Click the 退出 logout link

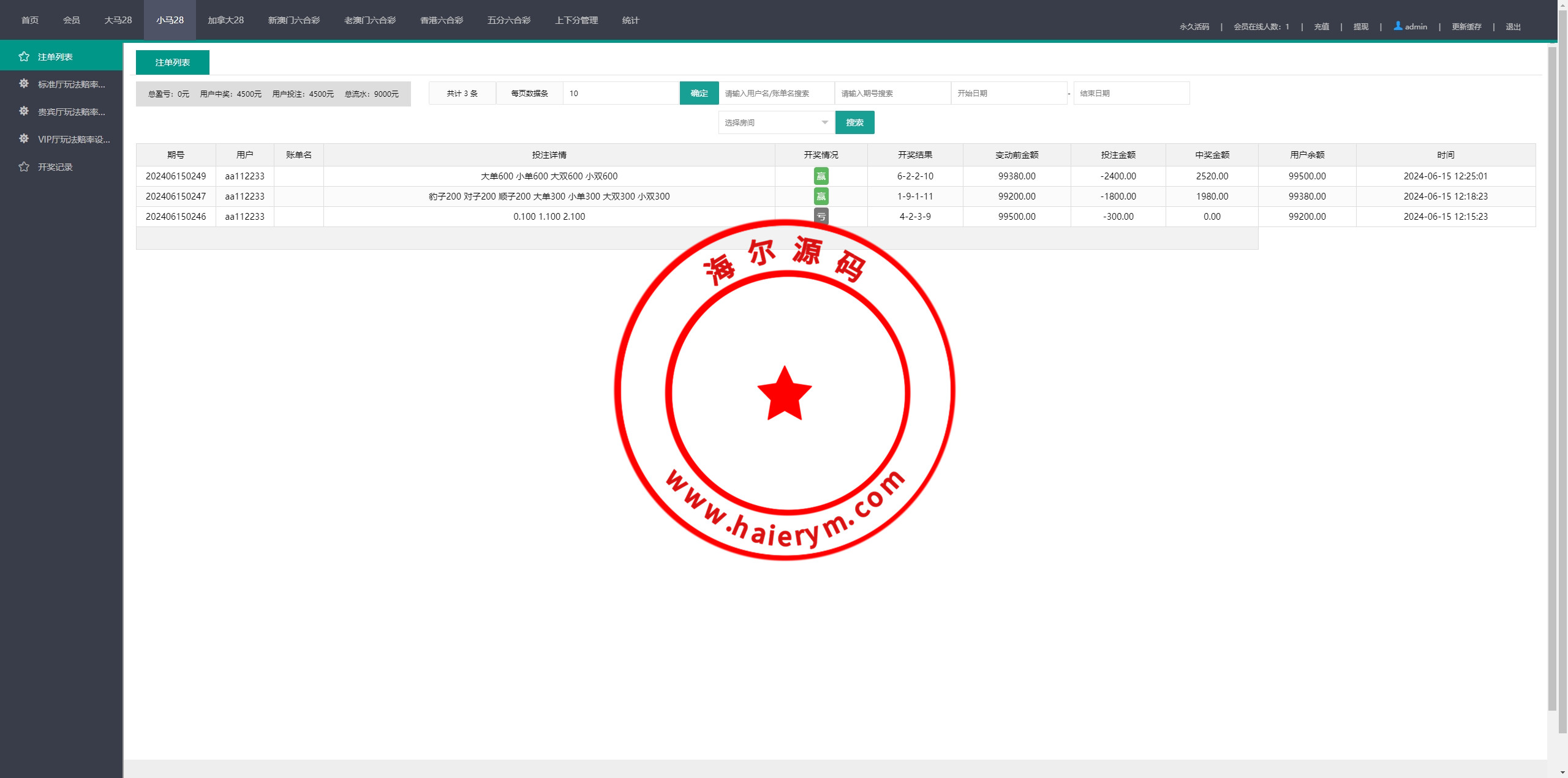click(x=1513, y=26)
